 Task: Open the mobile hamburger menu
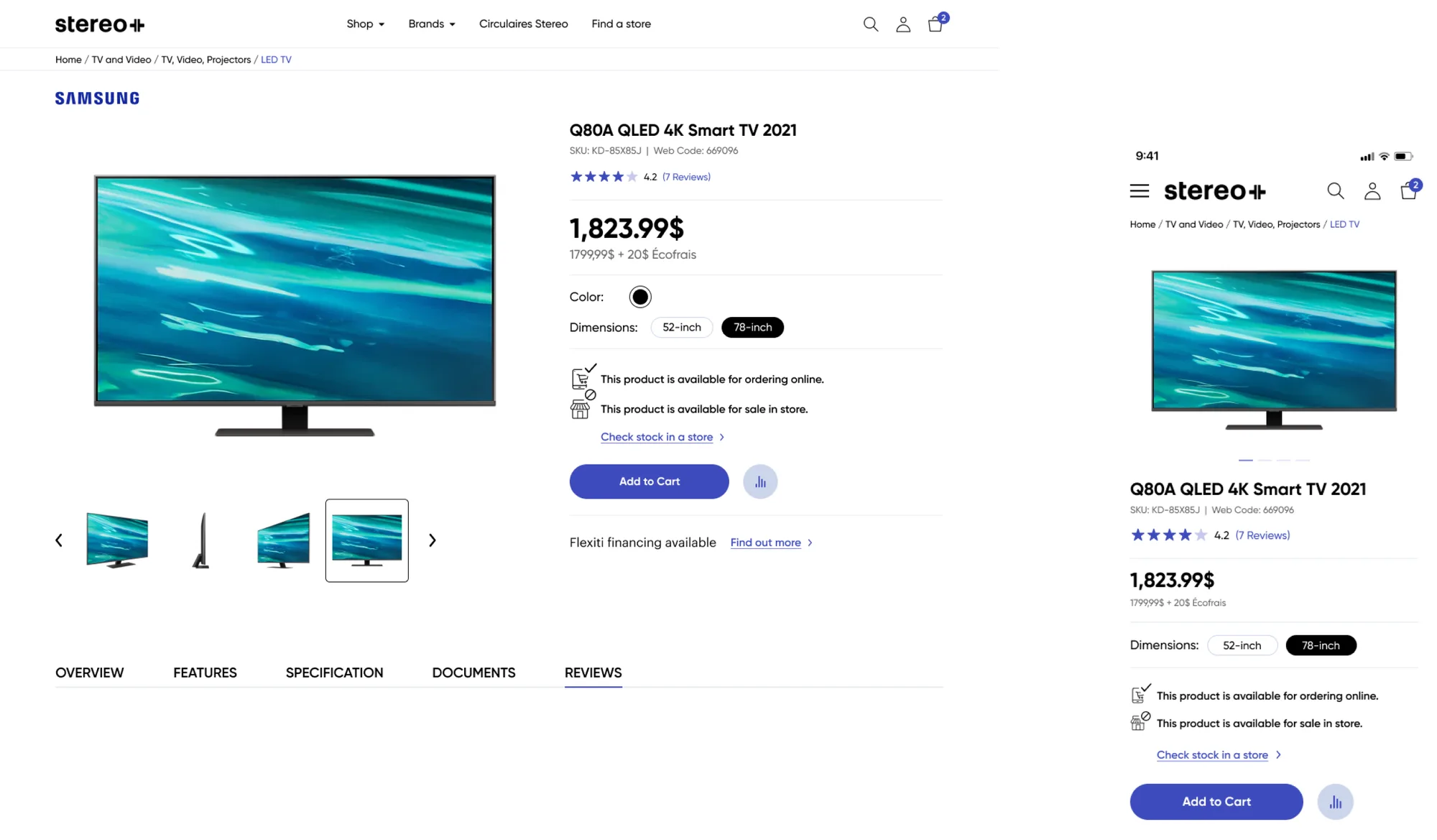tap(1140, 191)
